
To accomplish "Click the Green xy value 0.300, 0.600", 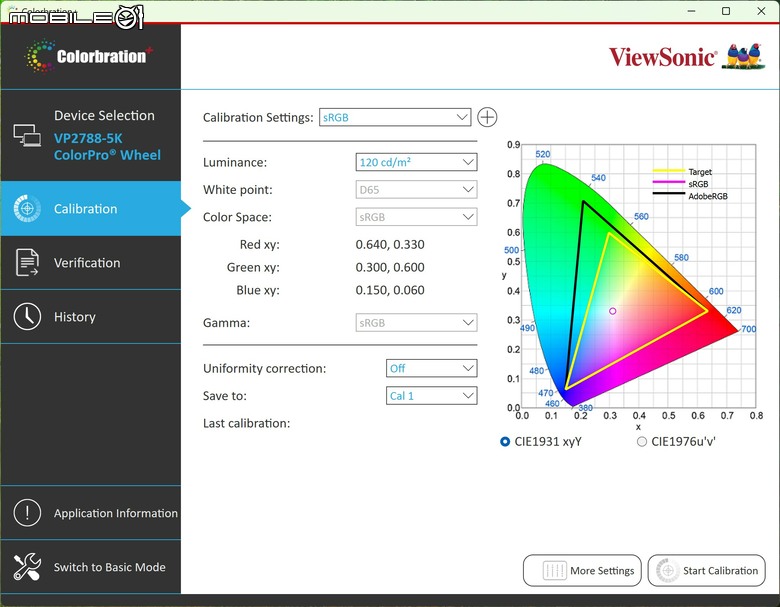I will [390, 268].
